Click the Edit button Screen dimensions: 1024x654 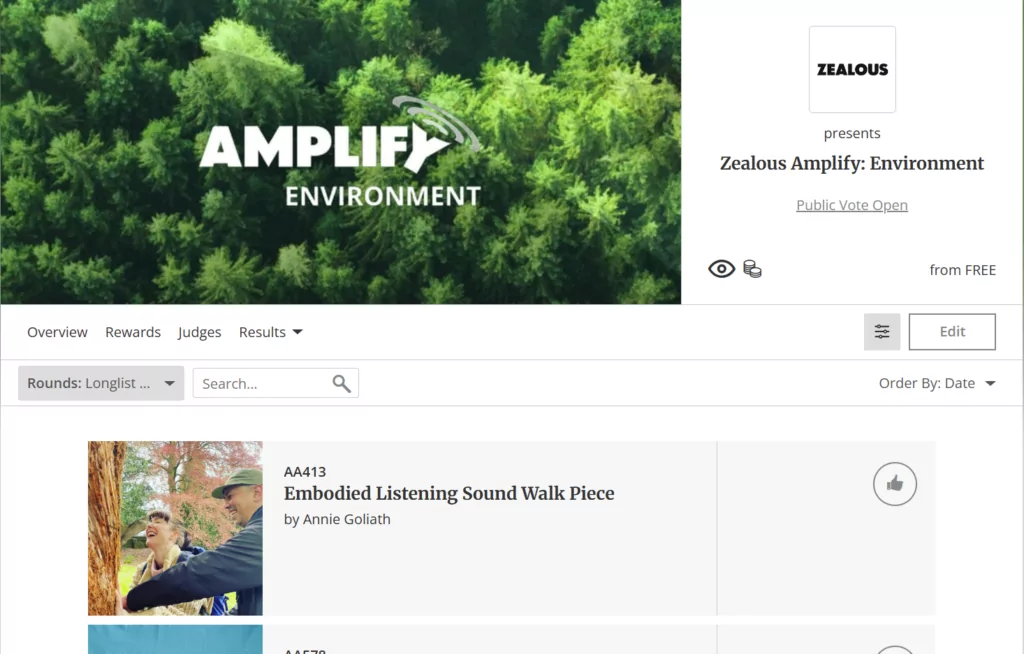pyautogui.click(x=952, y=331)
